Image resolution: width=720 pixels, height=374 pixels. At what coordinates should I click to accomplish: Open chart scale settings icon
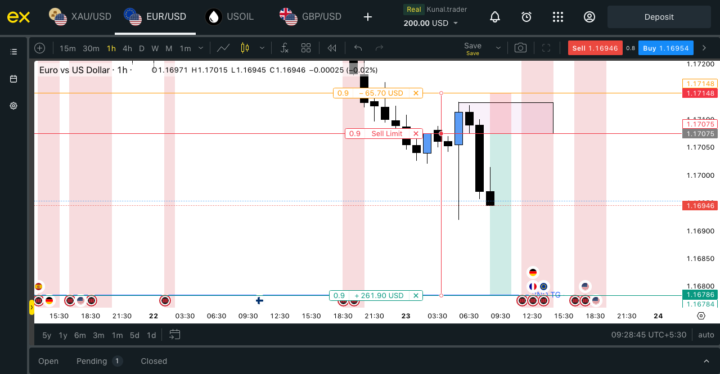point(701,316)
